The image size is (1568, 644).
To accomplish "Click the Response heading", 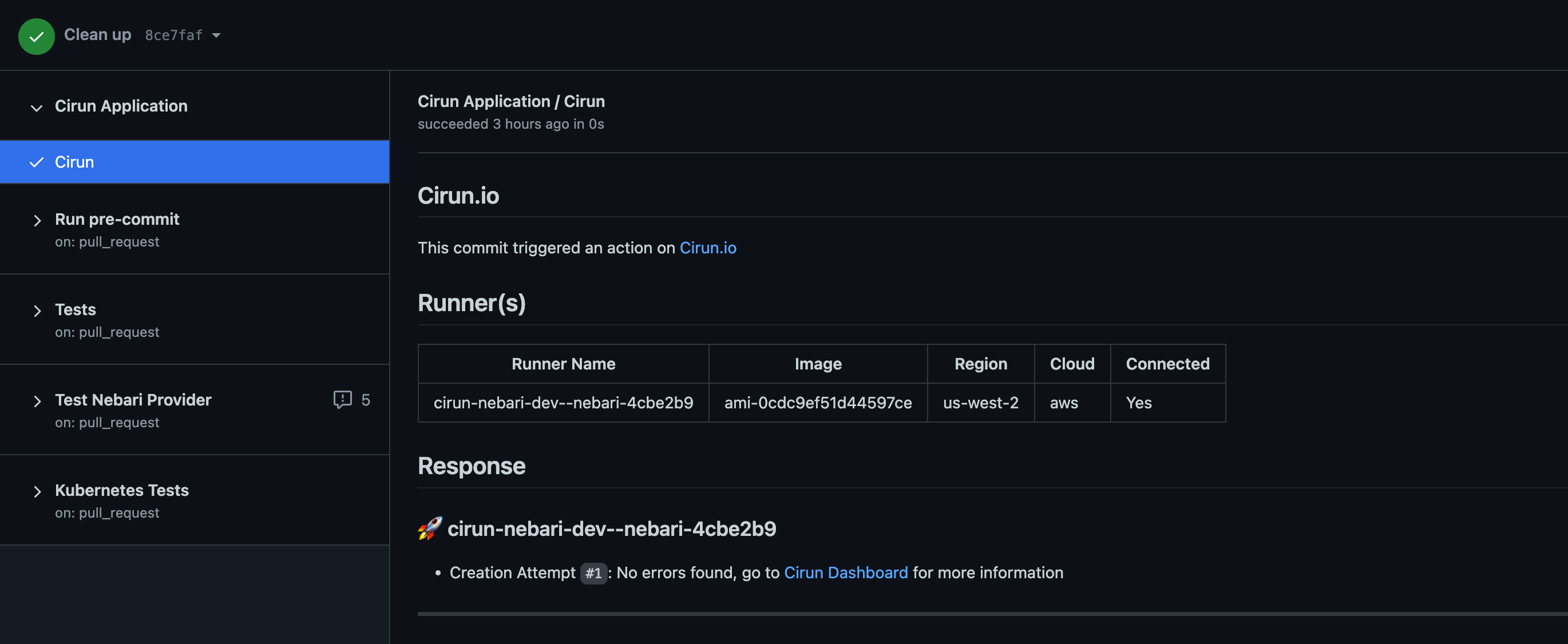I will point(472,466).
